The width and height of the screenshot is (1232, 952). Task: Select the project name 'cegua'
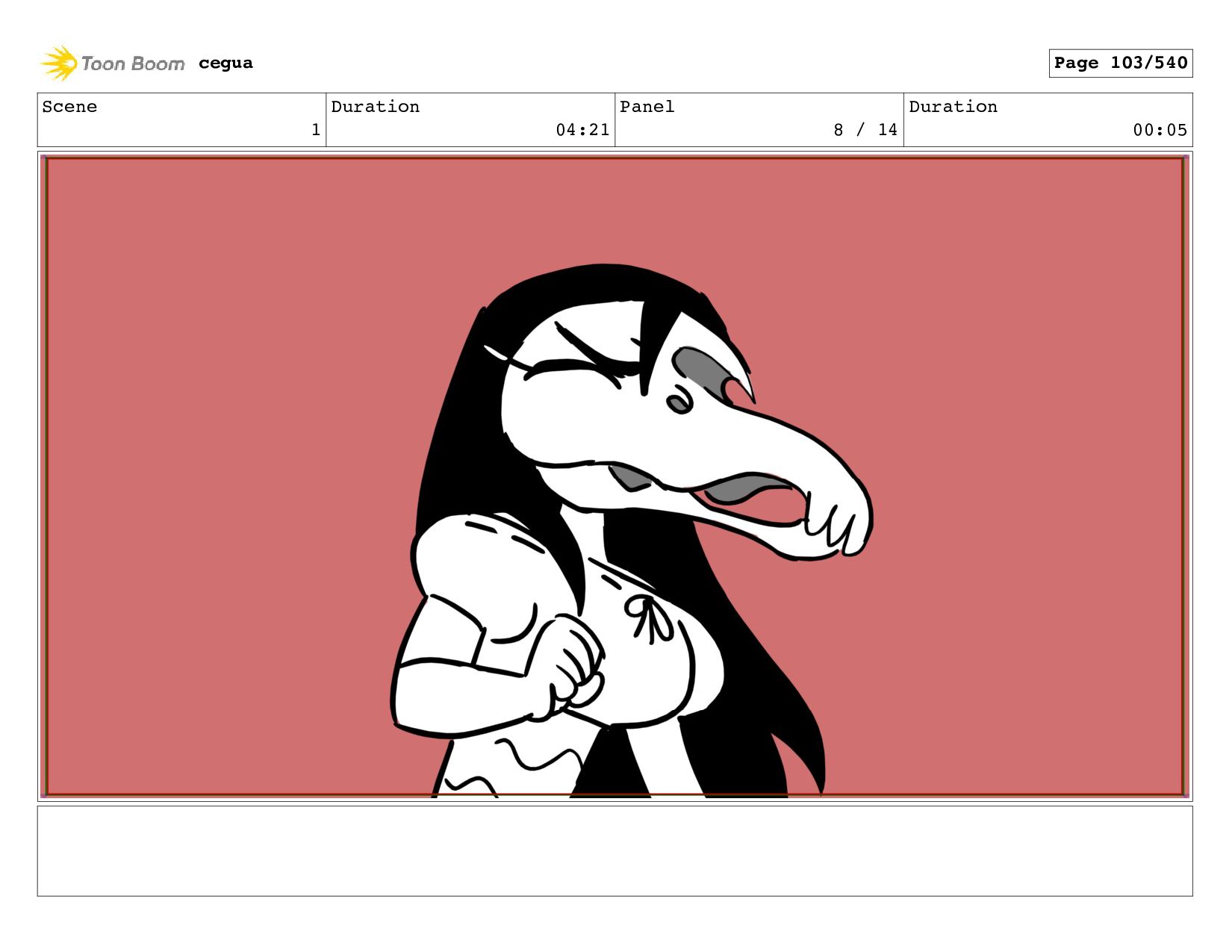click(225, 63)
